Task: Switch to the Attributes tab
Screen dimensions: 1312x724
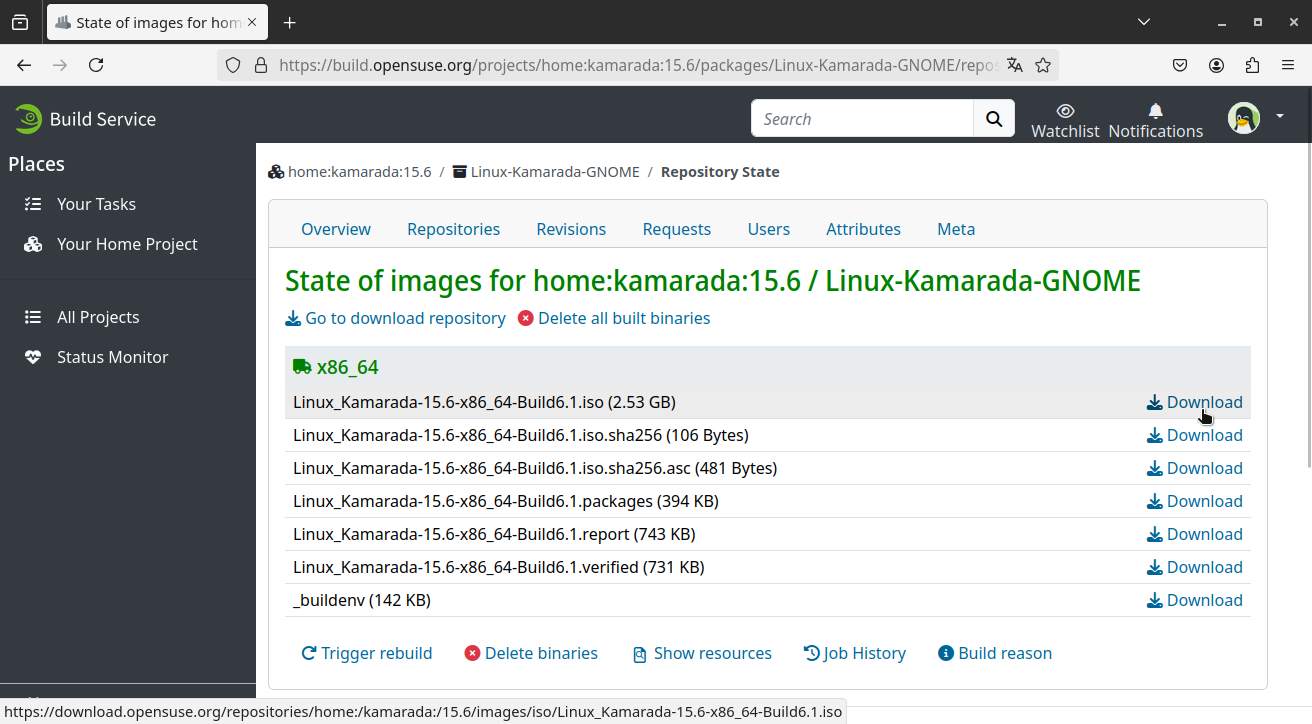Action: (863, 229)
